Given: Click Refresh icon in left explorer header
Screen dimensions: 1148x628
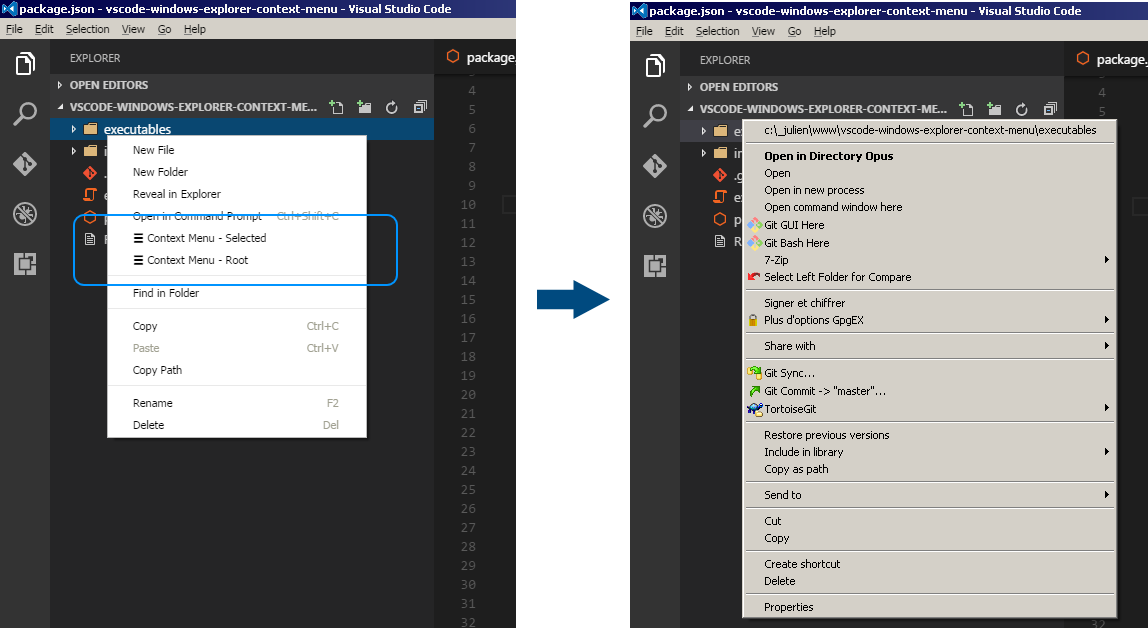Looking at the screenshot, I should [392, 108].
